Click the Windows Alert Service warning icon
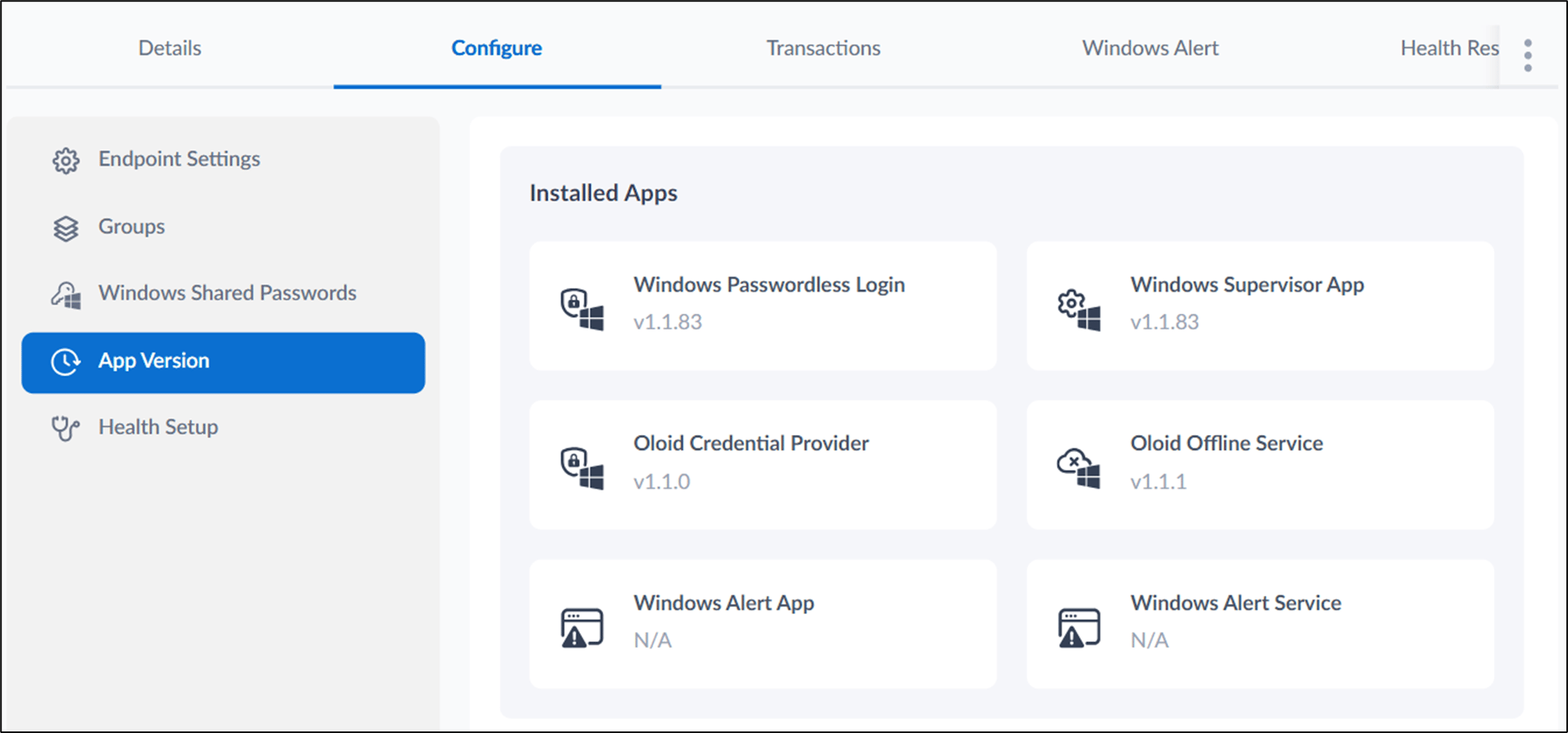 (x=1079, y=627)
